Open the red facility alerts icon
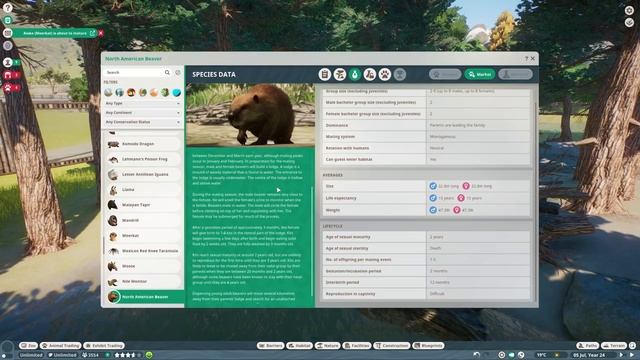Screen dimensions: 640x360 [x=8, y=75]
